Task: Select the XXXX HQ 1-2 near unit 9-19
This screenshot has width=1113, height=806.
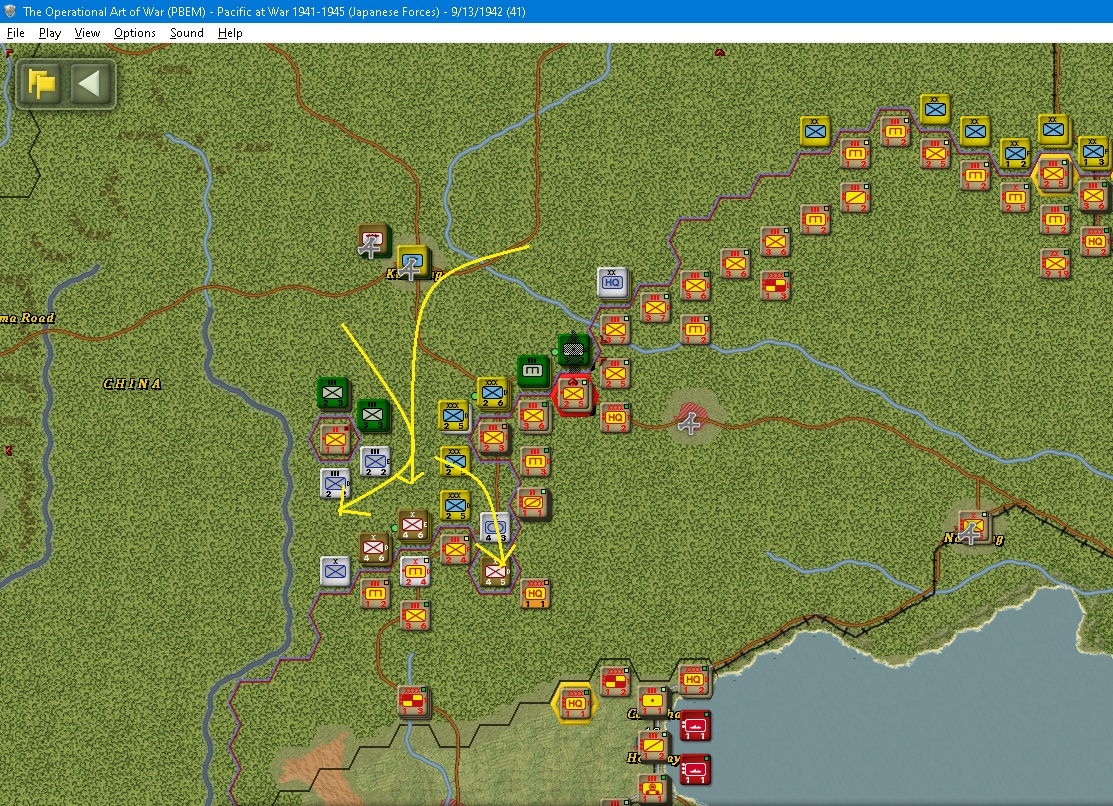Action: [x=1095, y=241]
